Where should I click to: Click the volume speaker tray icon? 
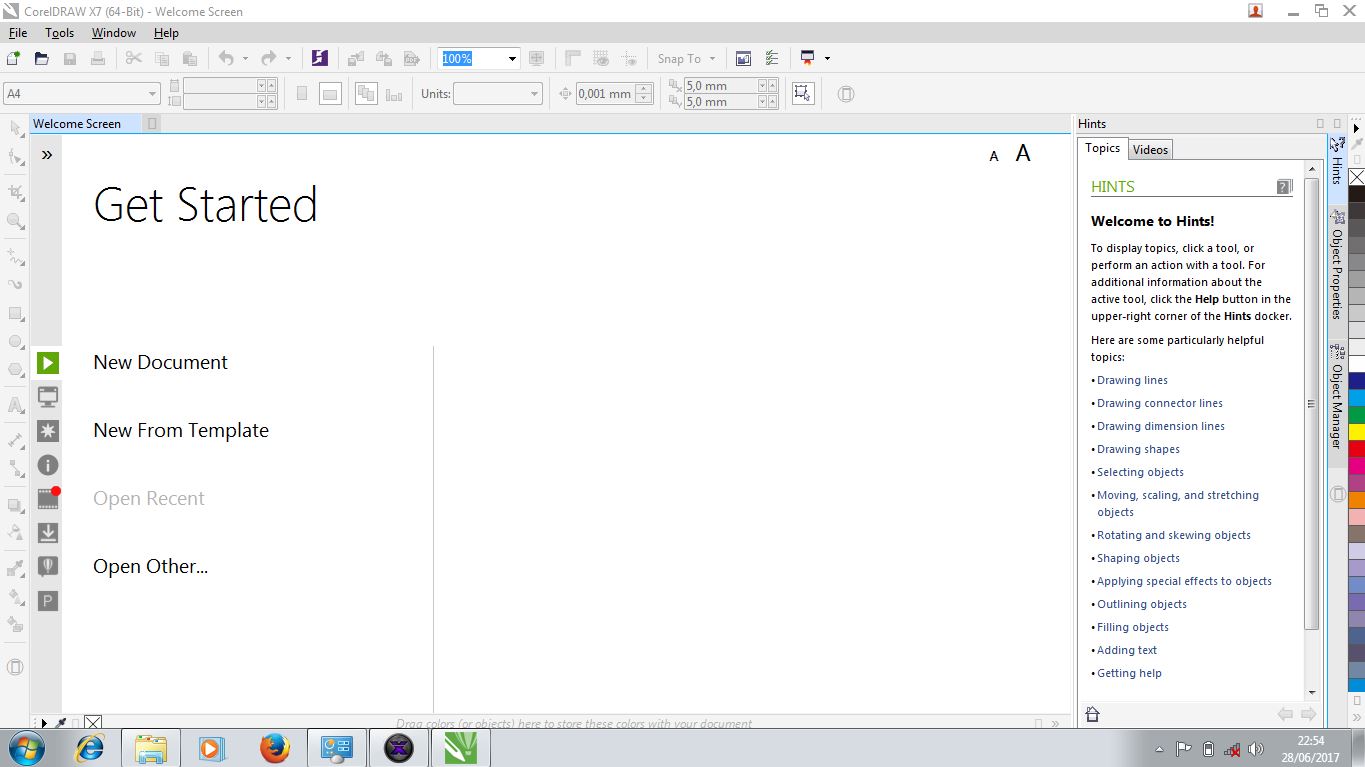tap(1256, 749)
